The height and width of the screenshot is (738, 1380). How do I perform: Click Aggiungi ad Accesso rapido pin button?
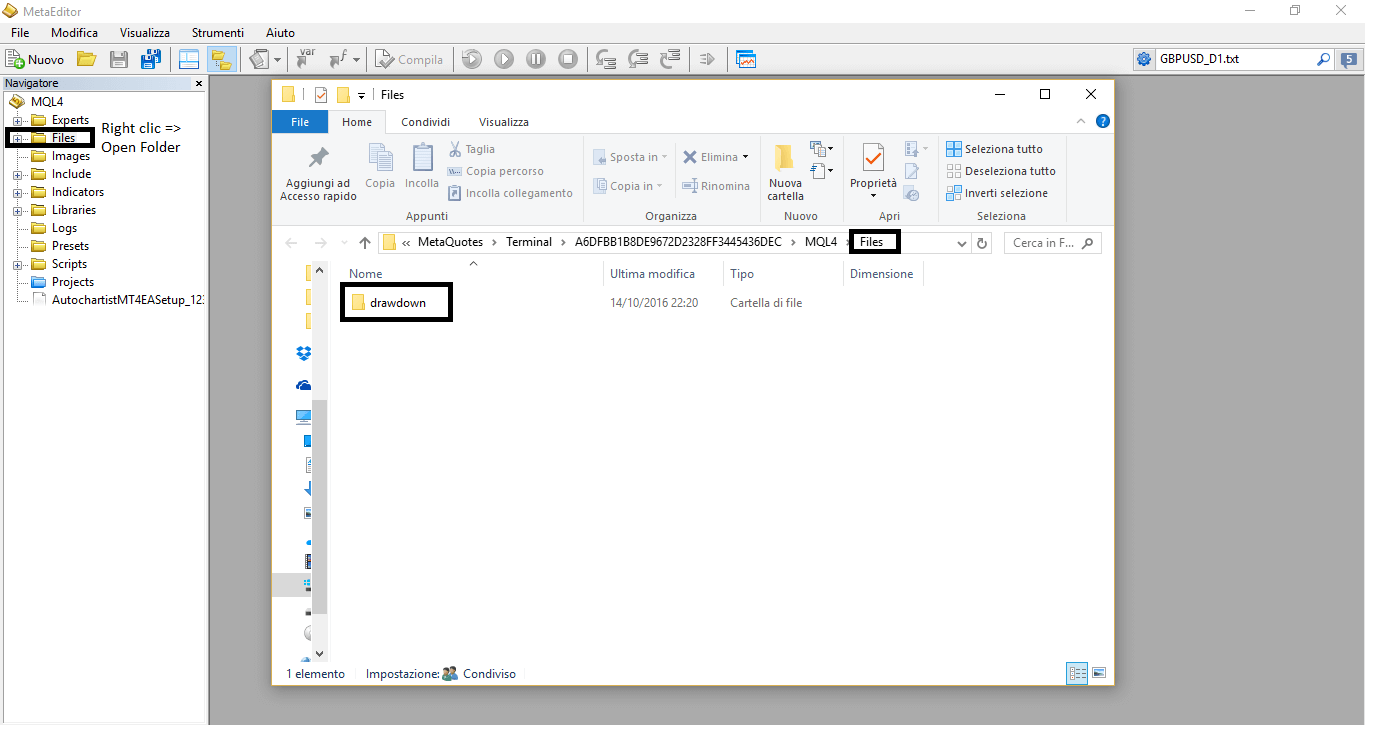click(x=318, y=174)
